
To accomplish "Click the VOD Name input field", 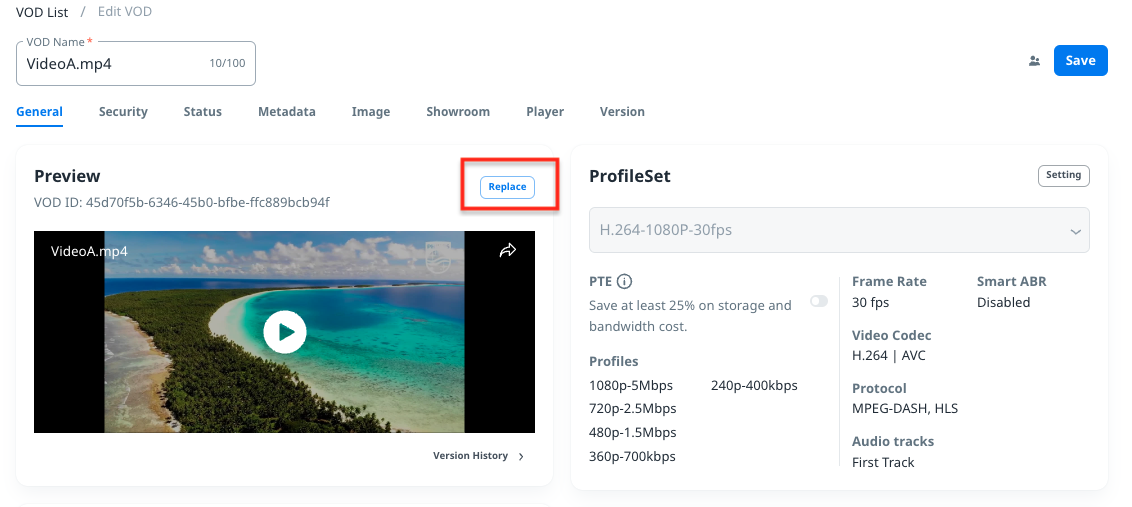I will tap(110, 64).
